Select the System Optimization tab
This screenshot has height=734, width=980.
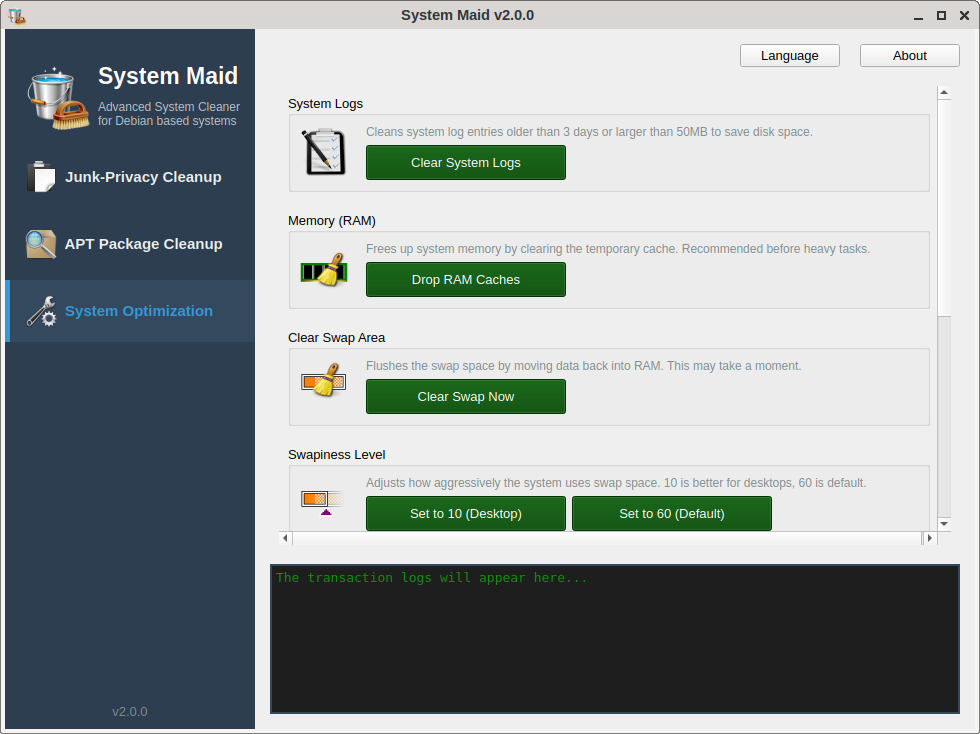pos(138,311)
